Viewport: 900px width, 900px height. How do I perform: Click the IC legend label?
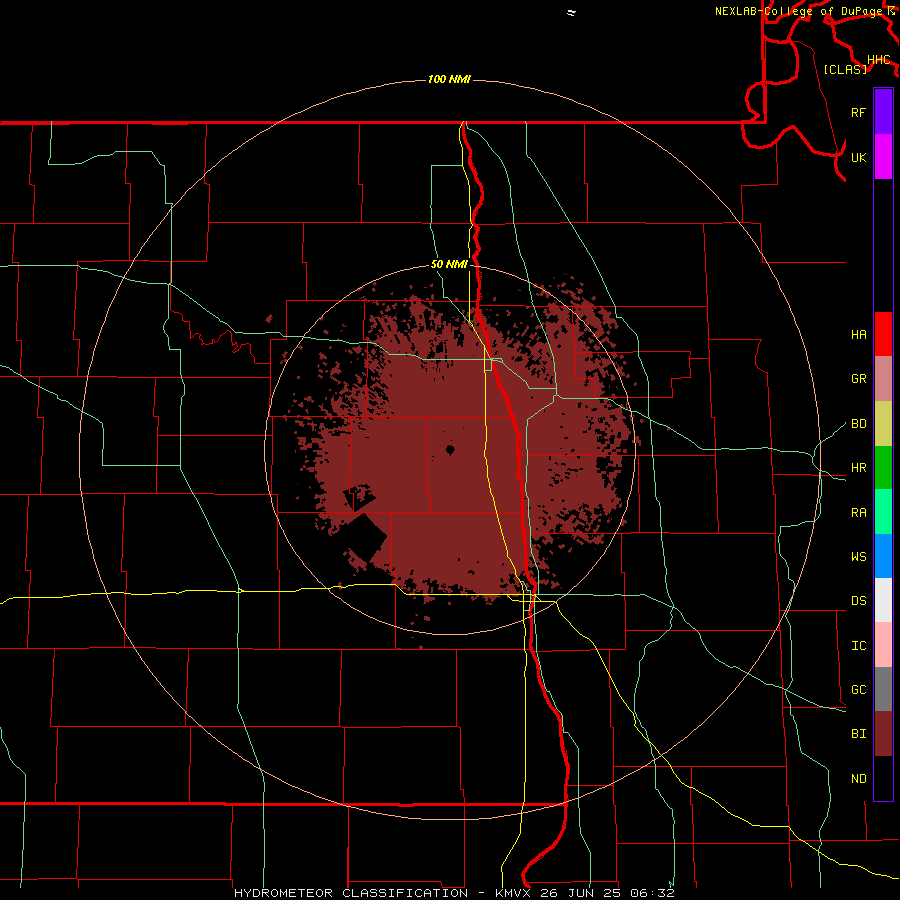pos(858,646)
